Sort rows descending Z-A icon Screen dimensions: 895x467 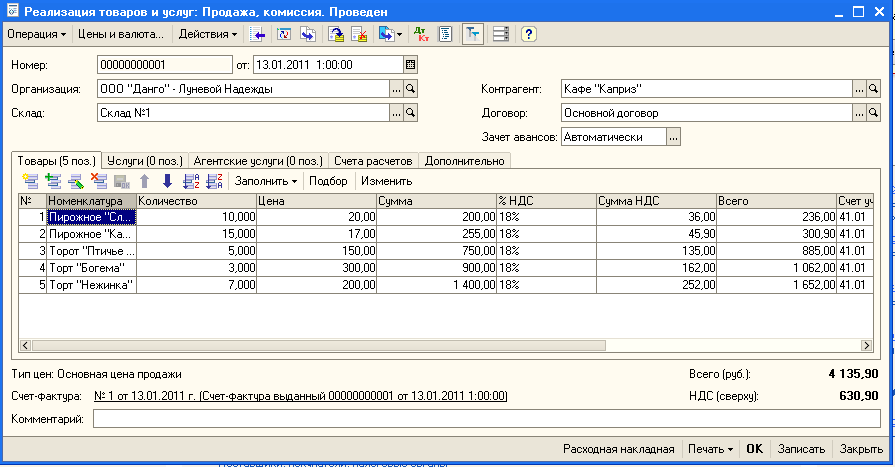tap(212, 181)
